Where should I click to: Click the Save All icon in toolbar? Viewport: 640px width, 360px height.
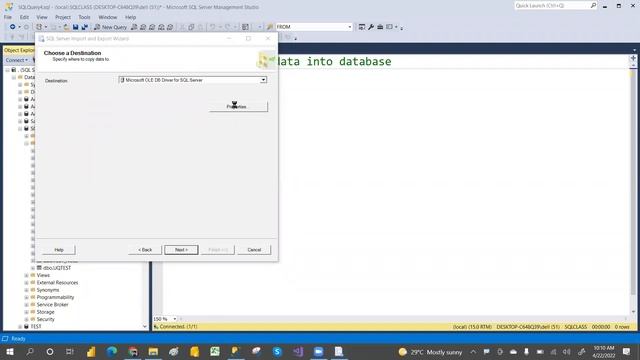click(x=84, y=27)
